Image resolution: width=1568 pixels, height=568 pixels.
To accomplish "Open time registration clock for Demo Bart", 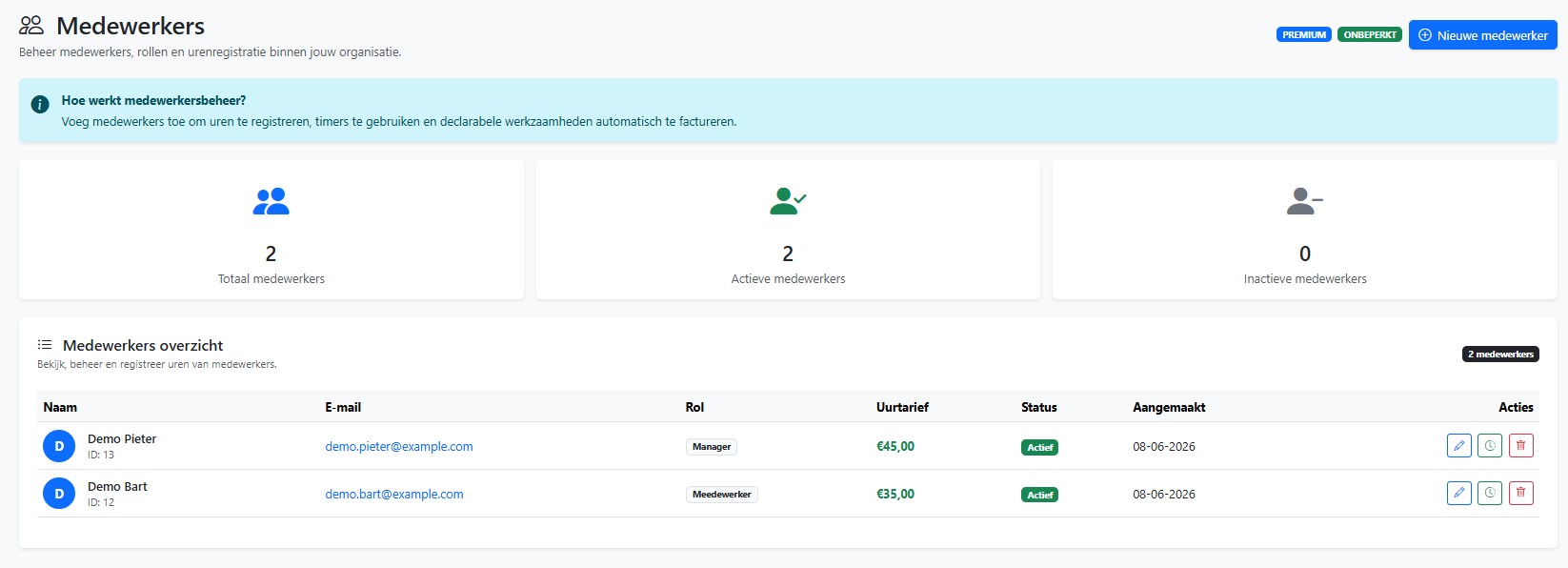I will tap(1490, 494).
